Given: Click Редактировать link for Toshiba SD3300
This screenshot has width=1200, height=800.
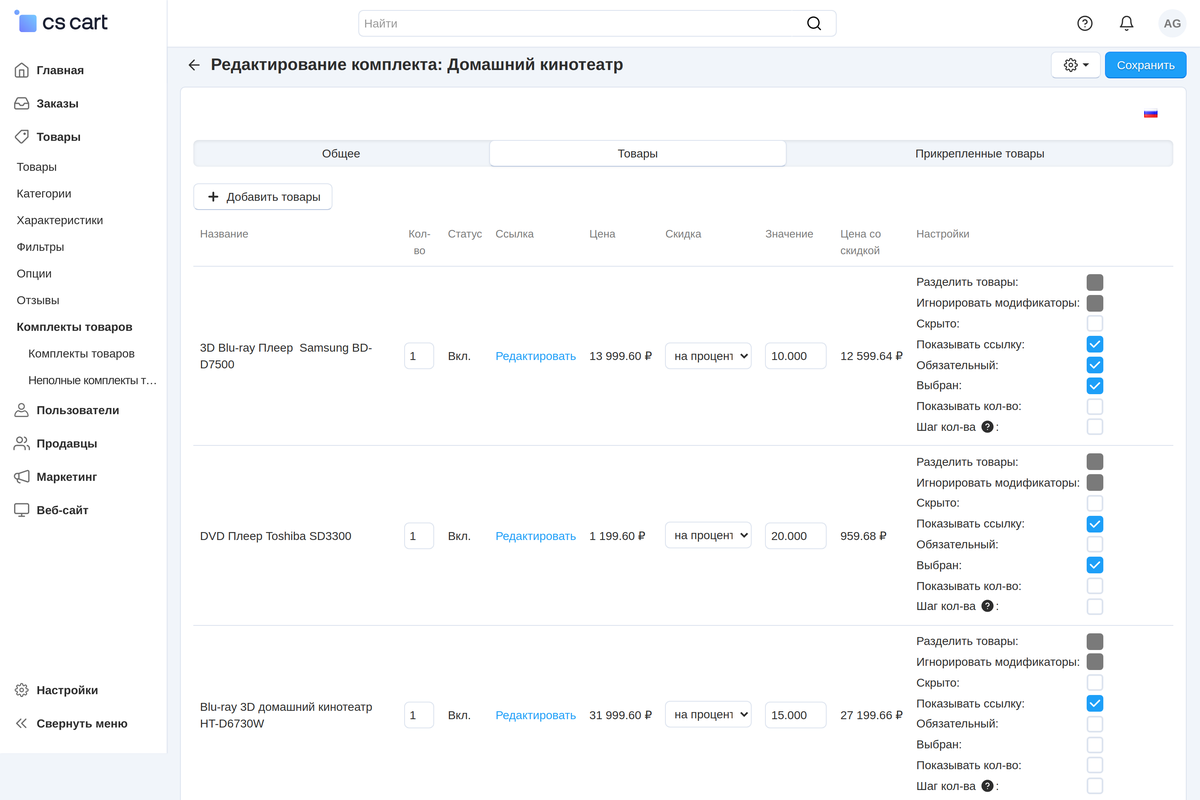Looking at the screenshot, I should pyautogui.click(x=536, y=536).
